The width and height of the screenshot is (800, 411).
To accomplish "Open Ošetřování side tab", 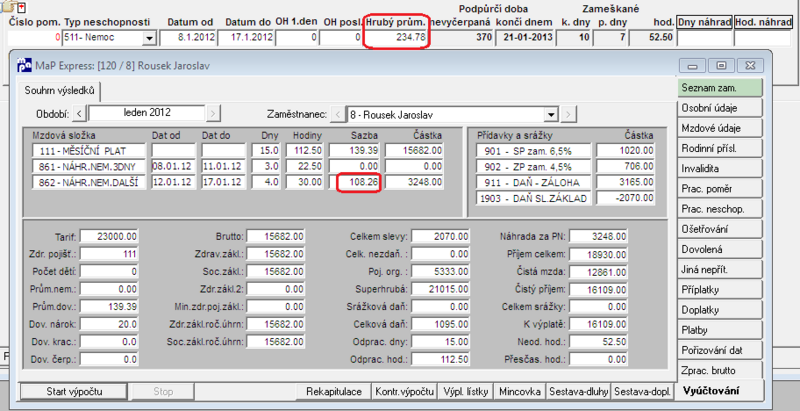I will 720,229.
